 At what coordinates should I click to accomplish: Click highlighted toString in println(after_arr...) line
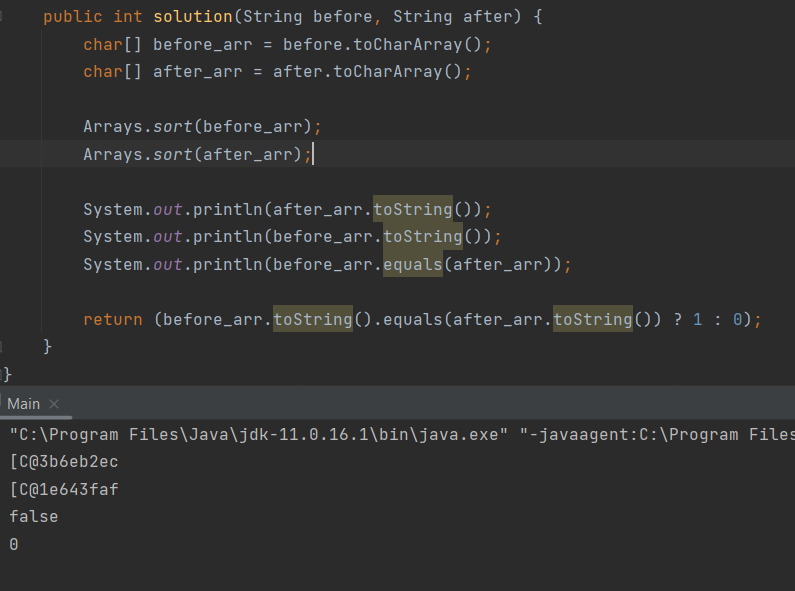tap(413, 209)
